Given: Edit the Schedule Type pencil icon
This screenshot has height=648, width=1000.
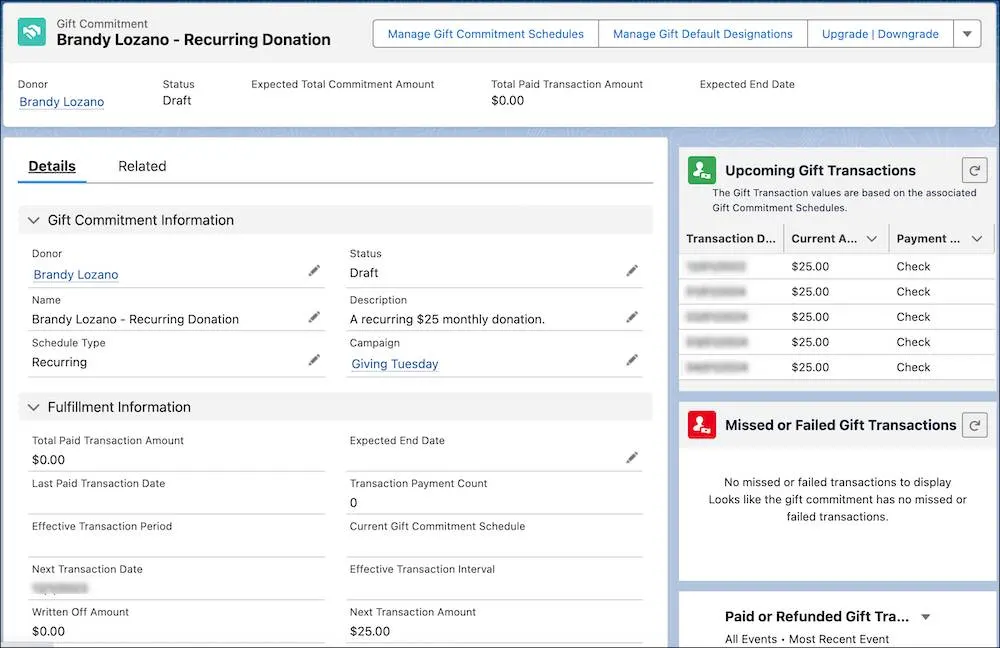Looking at the screenshot, I should (x=314, y=360).
